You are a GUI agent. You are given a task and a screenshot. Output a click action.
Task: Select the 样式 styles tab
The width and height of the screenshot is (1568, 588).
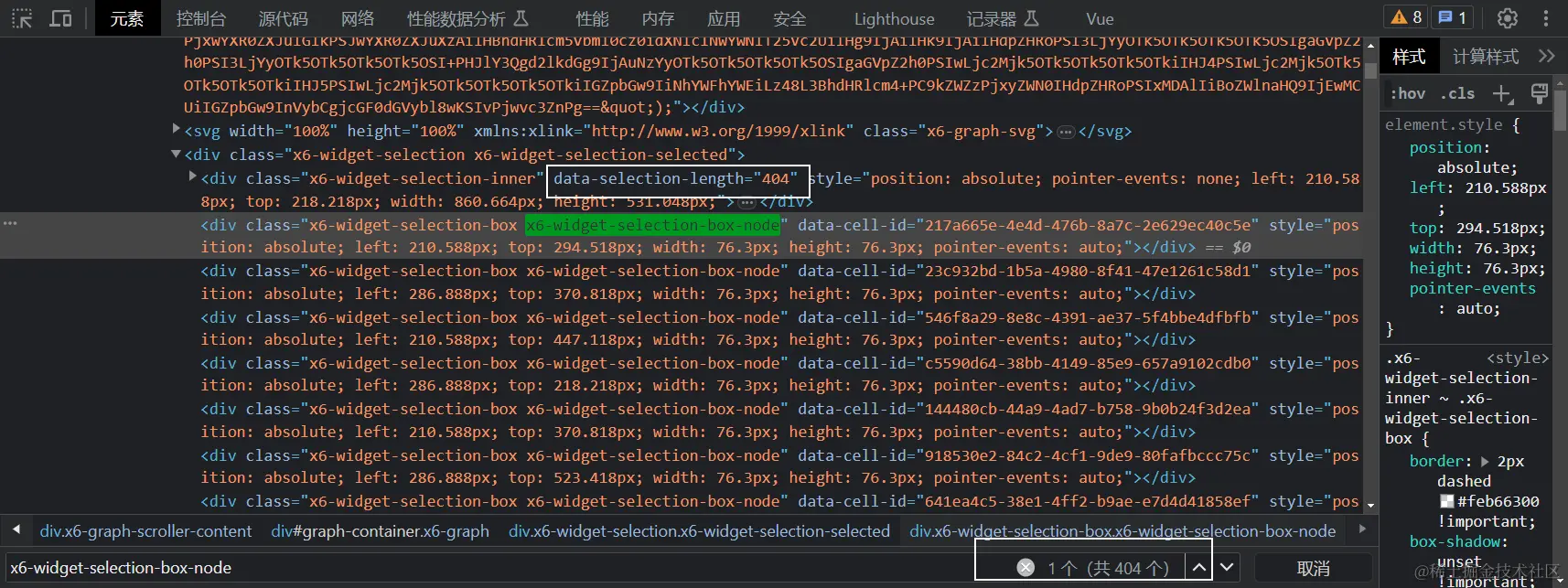point(1409,57)
